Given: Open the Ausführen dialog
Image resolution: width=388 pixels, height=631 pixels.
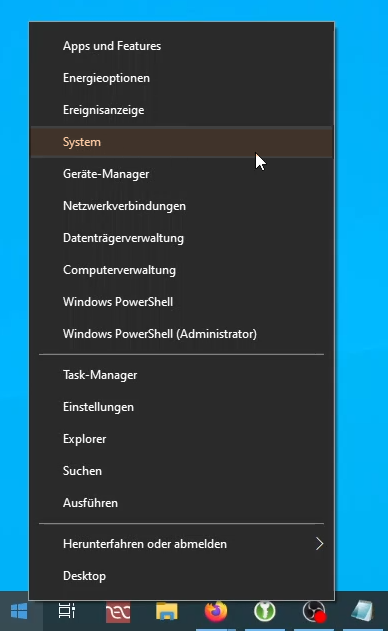Looking at the screenshot, I should coord(182,503).
